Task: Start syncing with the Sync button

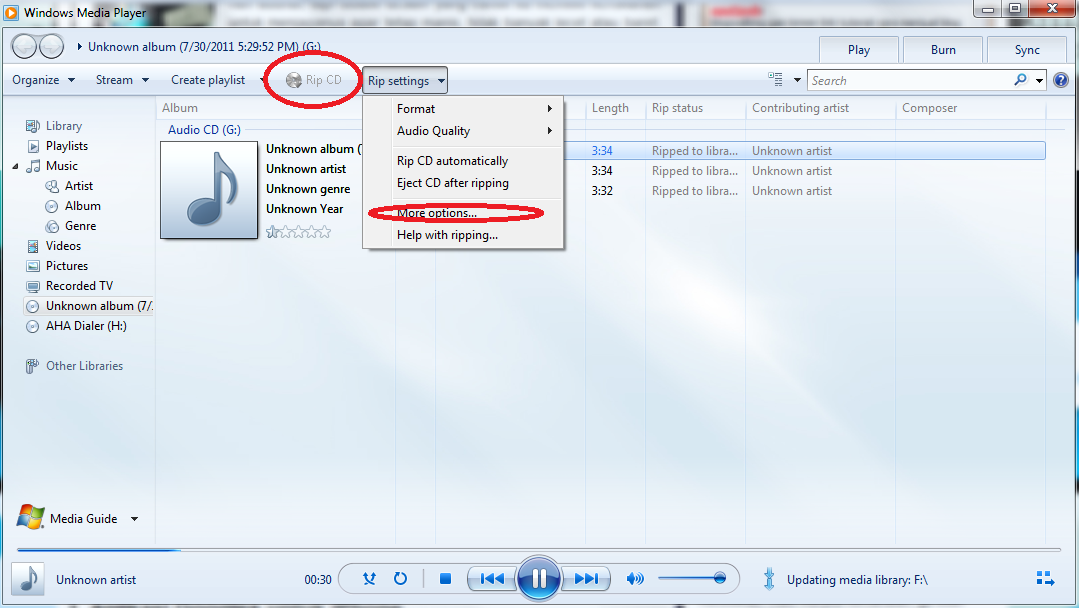Action: coord(1026,48)
